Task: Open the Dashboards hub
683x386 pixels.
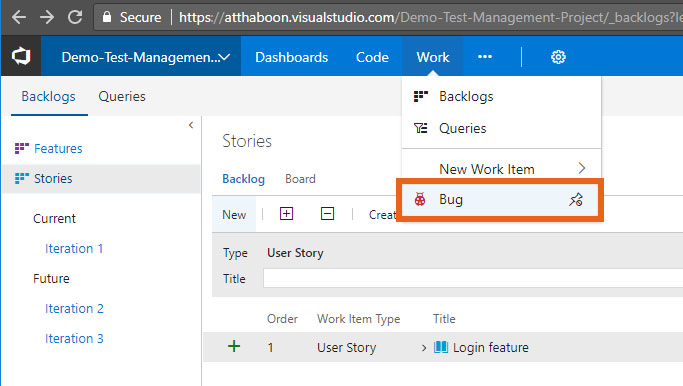Action: 291,57
